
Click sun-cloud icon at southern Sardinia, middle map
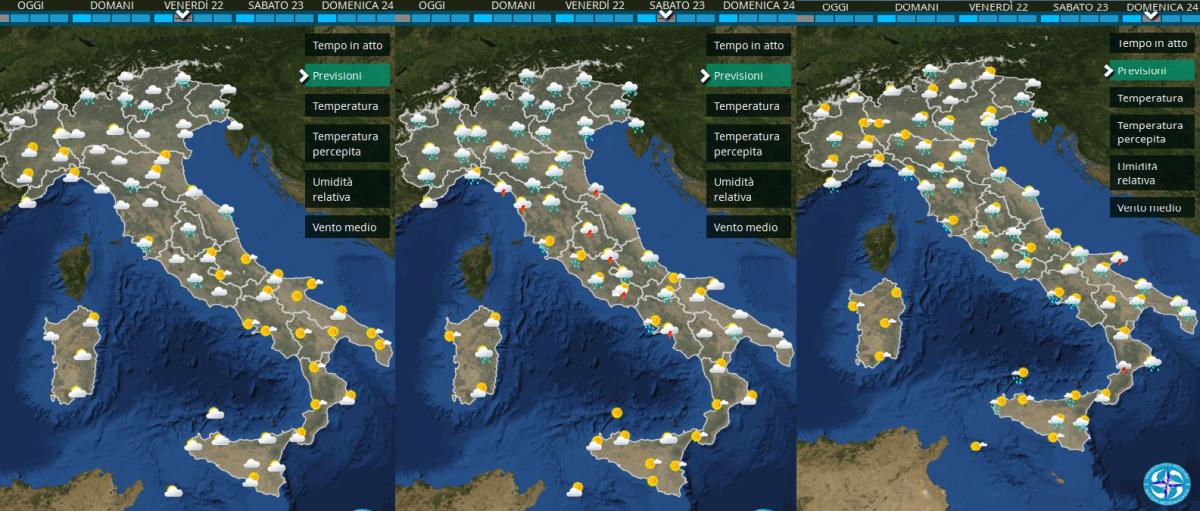coord(478,392)
